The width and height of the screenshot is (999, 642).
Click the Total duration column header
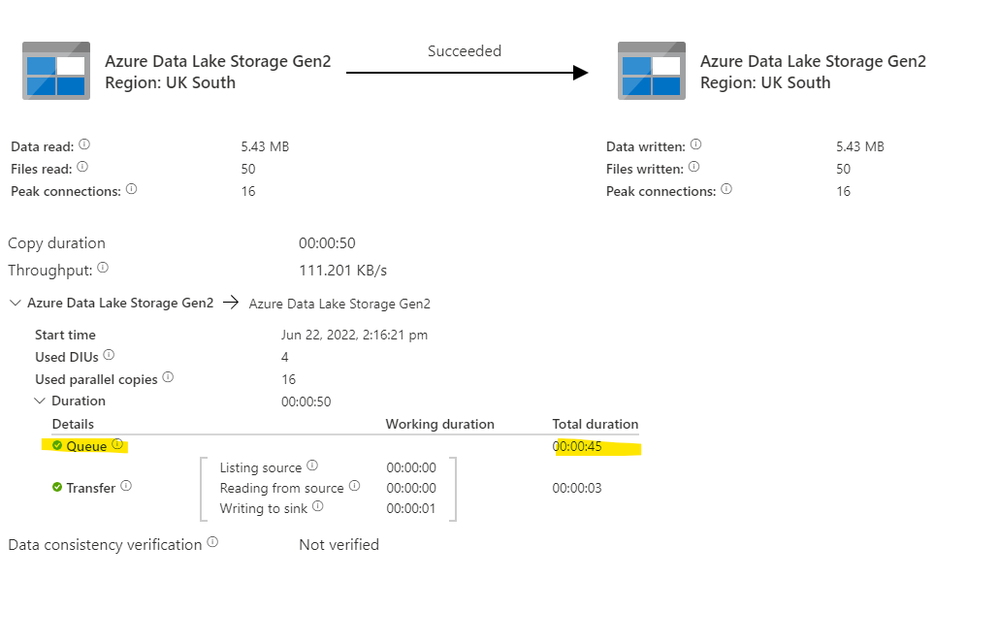tap(595, 424)
